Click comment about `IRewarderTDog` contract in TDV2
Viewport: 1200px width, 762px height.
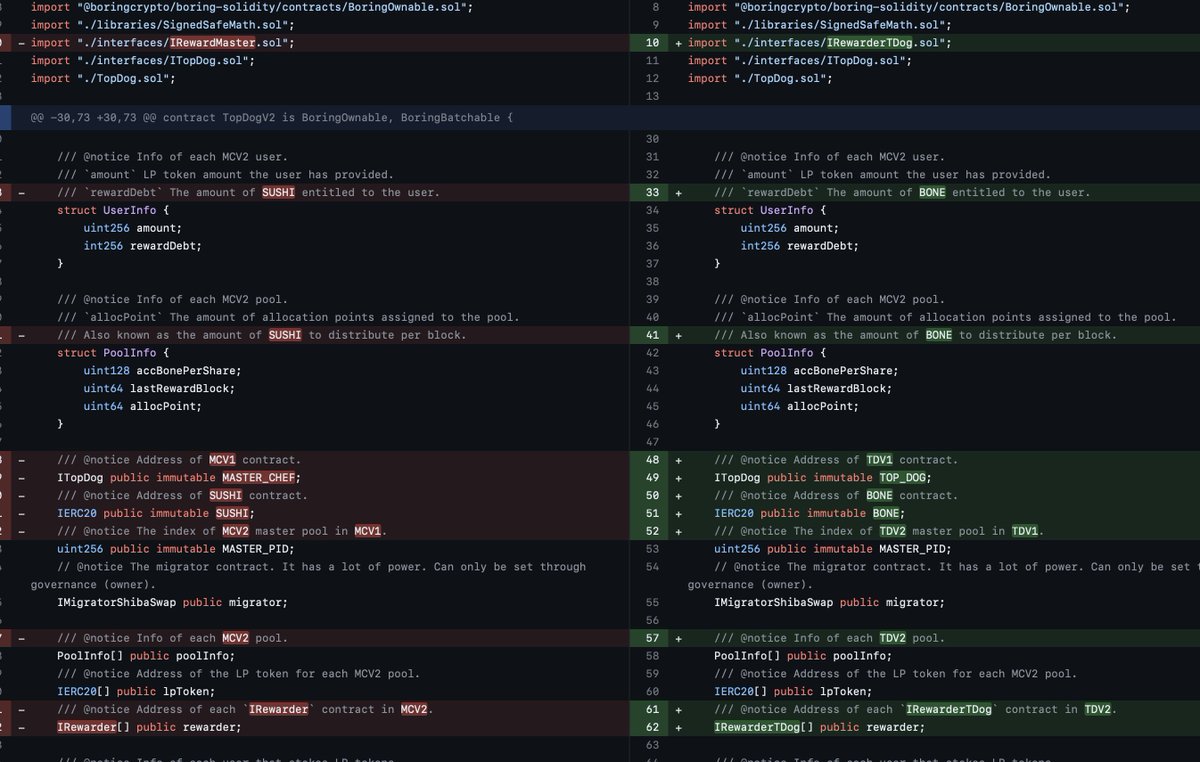(x=915, y=709)
